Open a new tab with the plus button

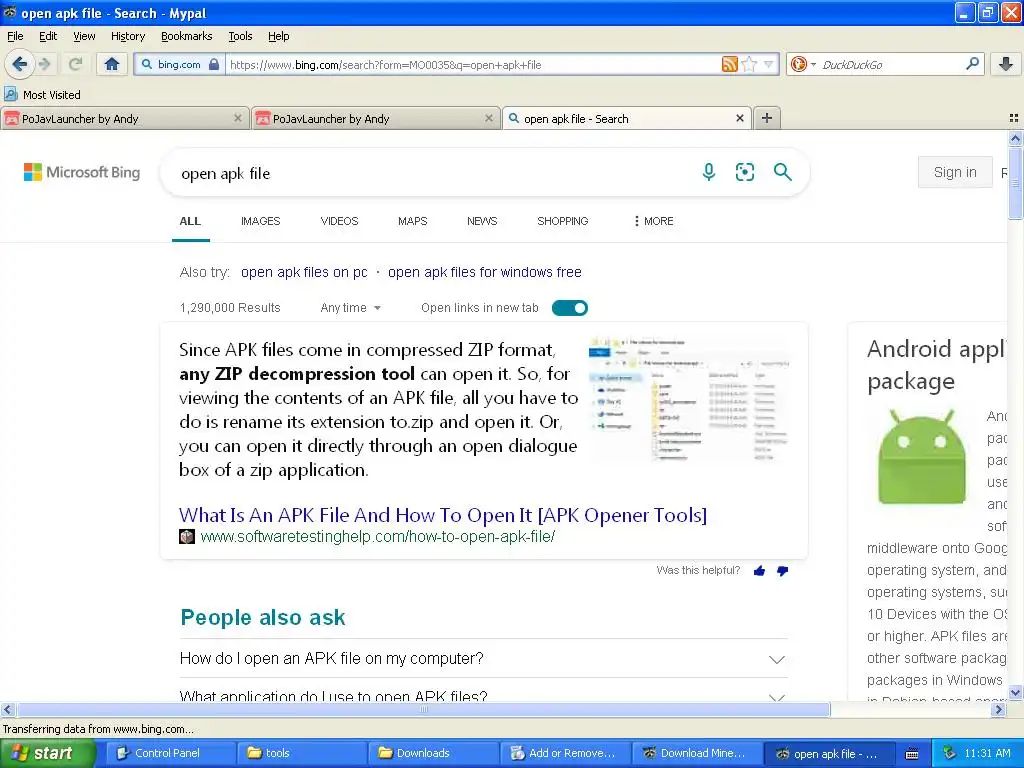[767, 118]
